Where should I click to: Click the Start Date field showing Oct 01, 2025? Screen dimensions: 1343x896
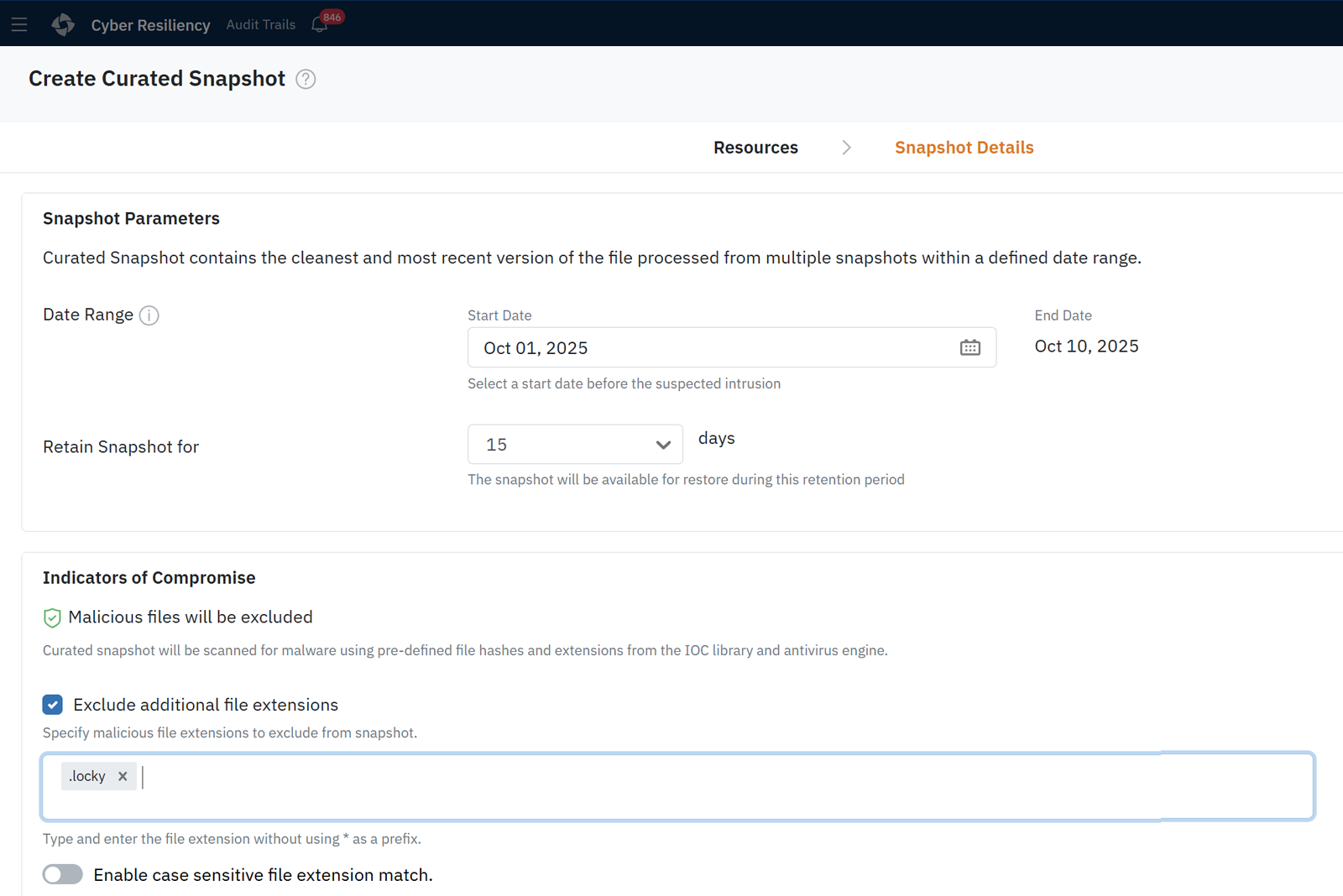(705, 347)
